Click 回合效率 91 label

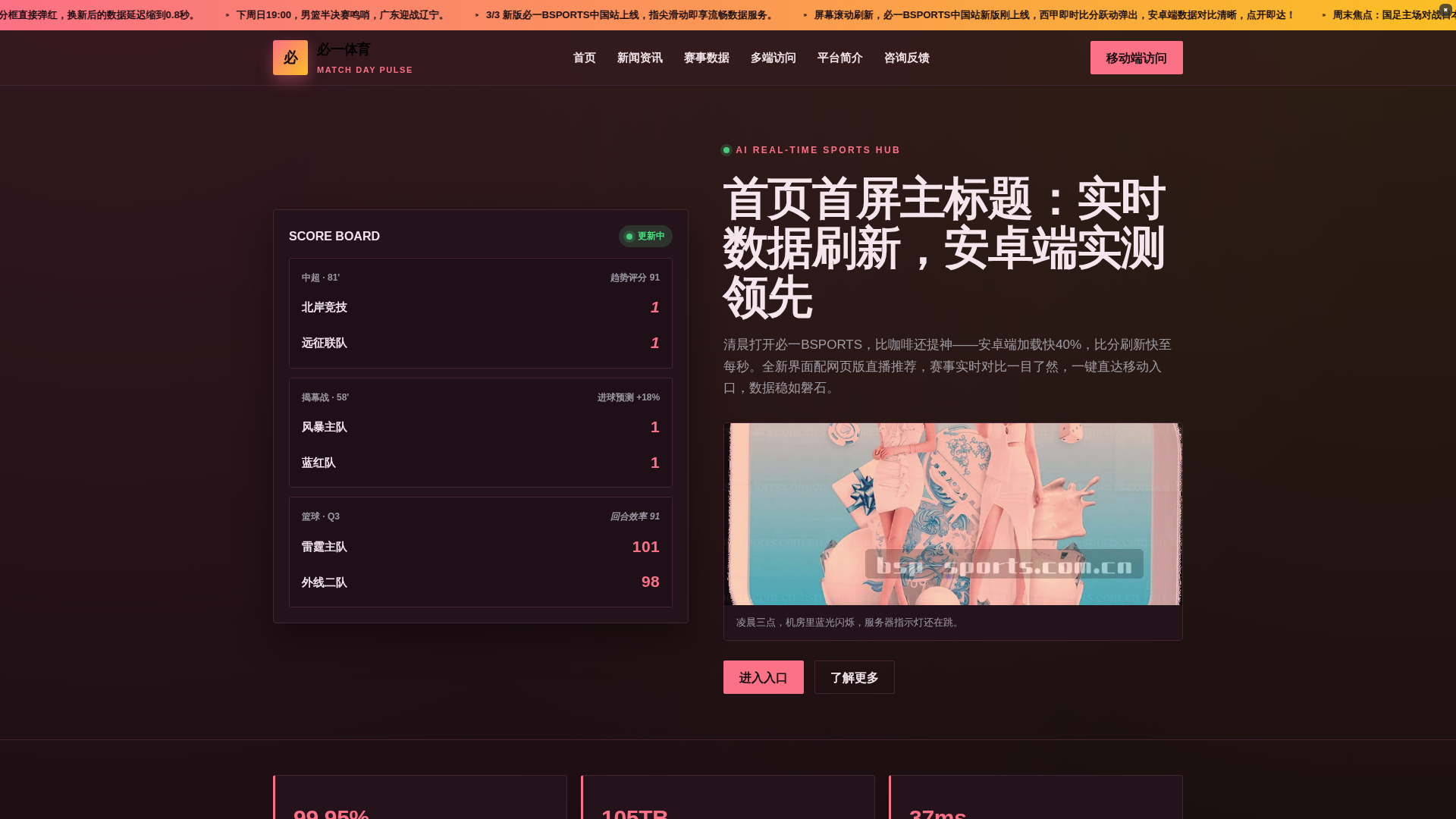[x=635, y=516]
